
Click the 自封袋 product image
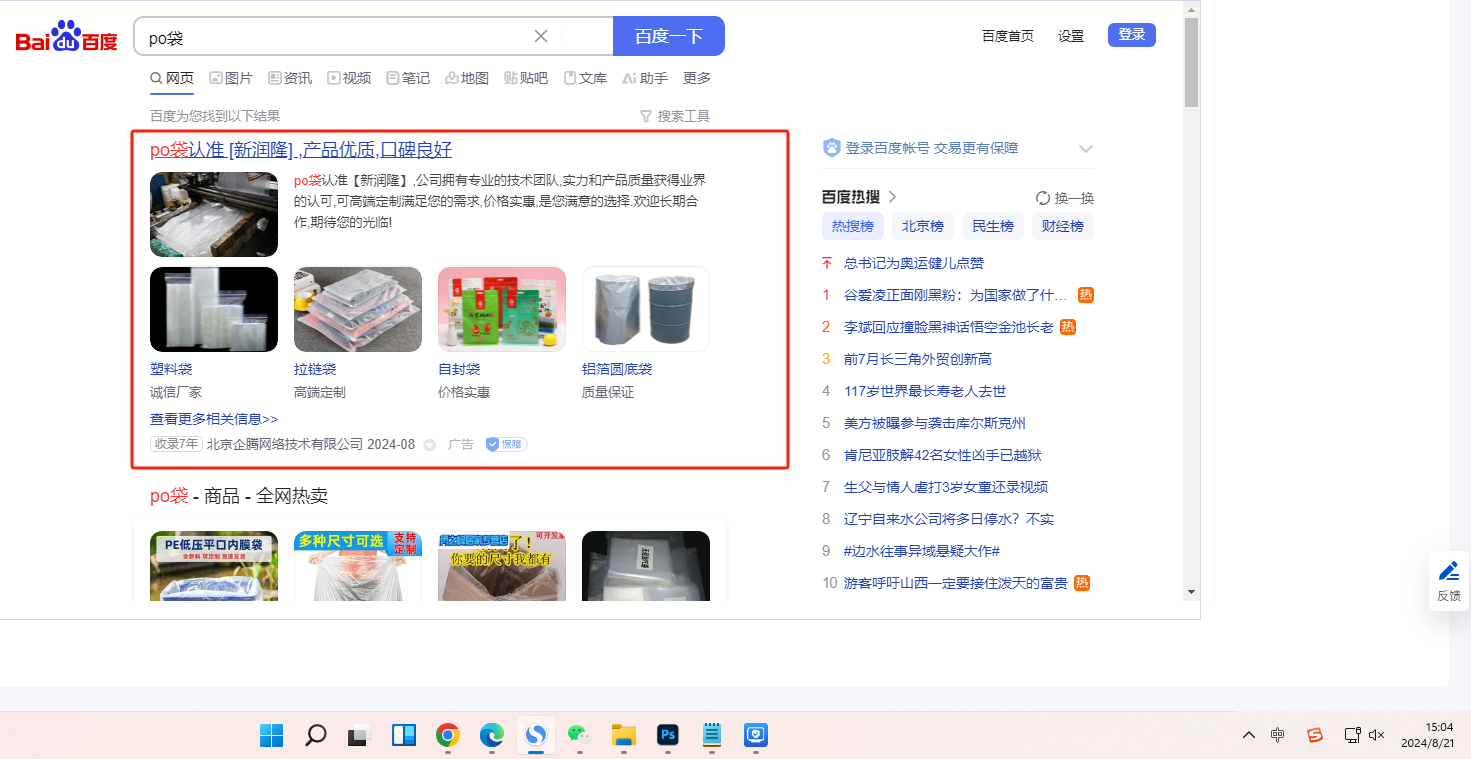pos(502,309)
